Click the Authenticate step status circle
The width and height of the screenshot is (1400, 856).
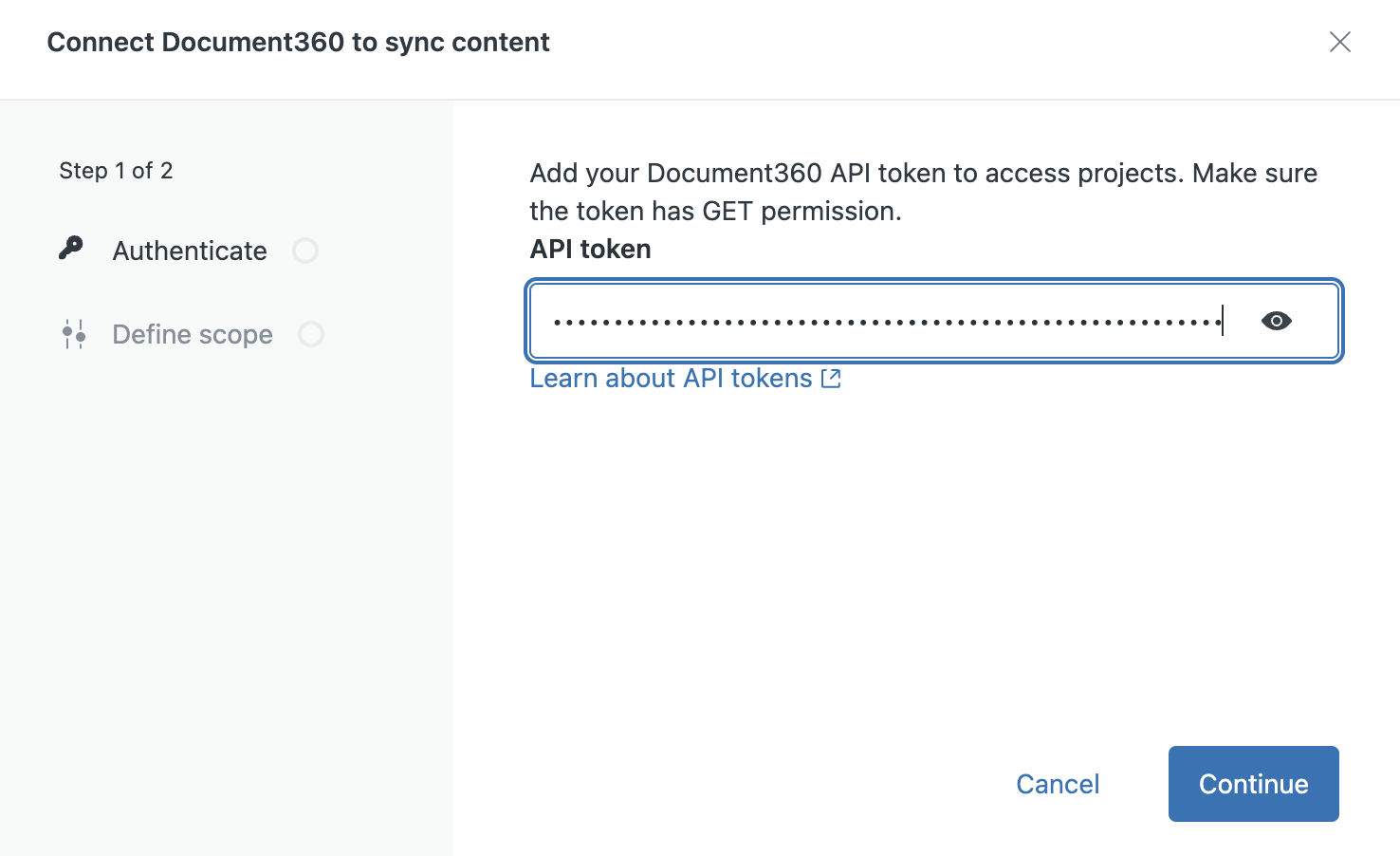305,251
